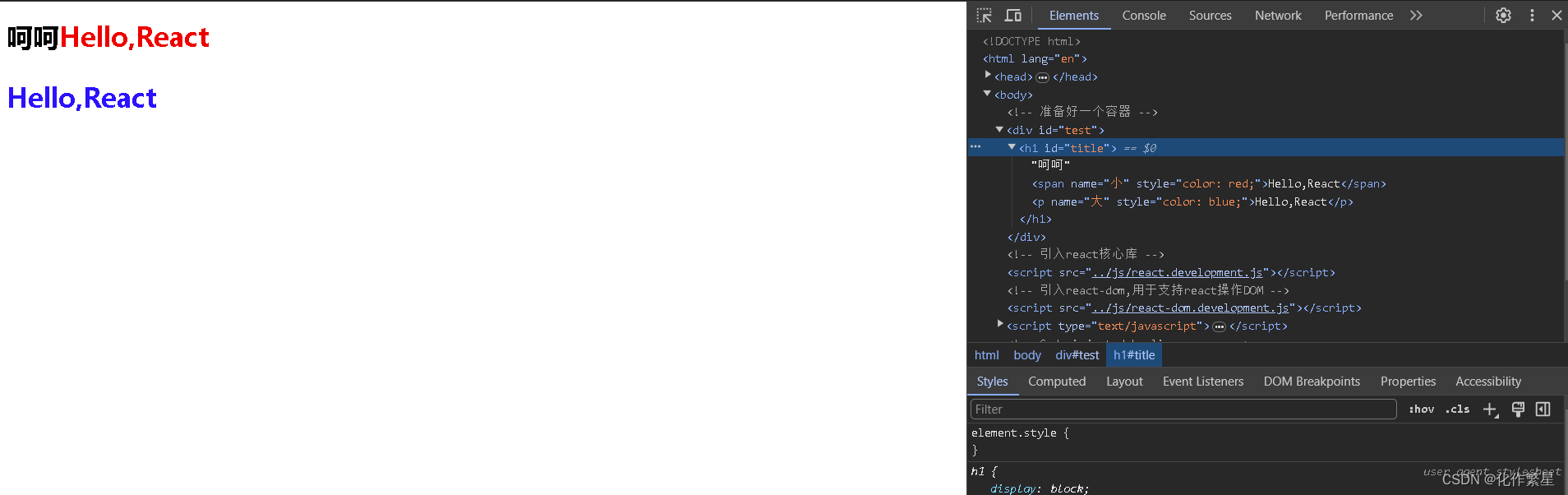Open the Accessibility pane tab
Viewport: 1568px width, 495px height.
[x=1488, y=382]
